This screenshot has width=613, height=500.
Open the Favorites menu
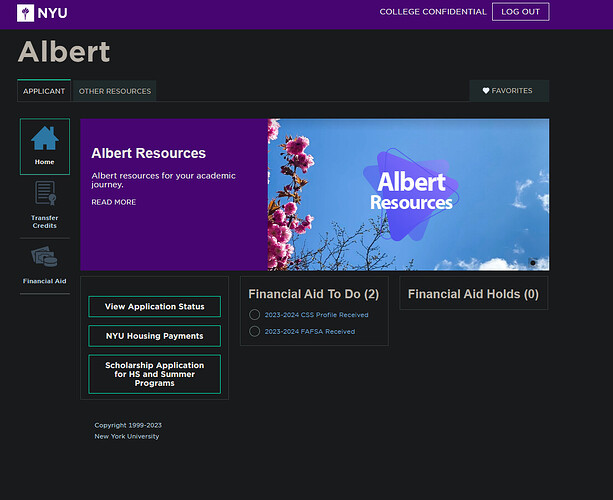click(509, 91)
